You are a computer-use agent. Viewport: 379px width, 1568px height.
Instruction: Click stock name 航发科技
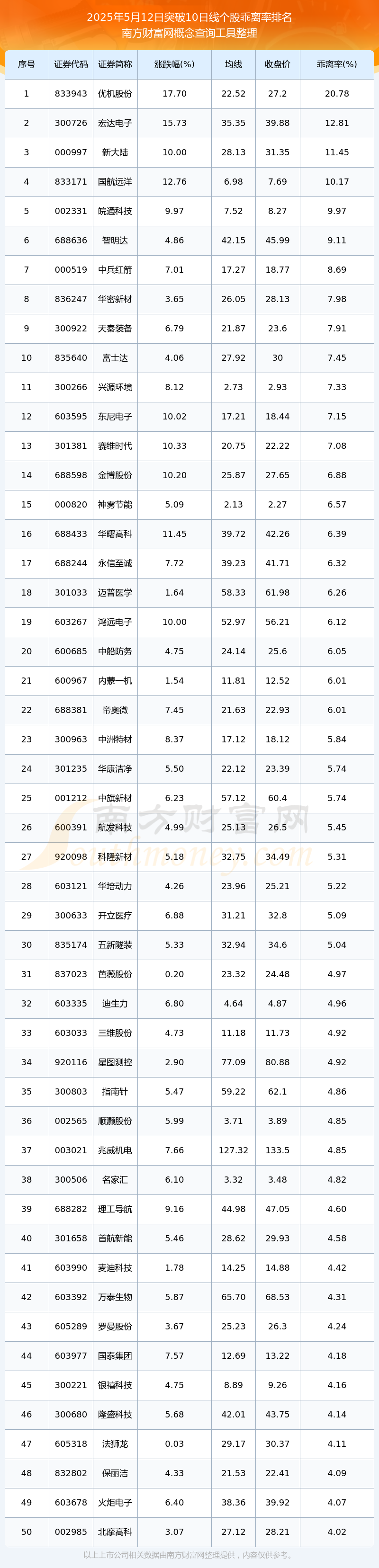[x=115, y=827]
